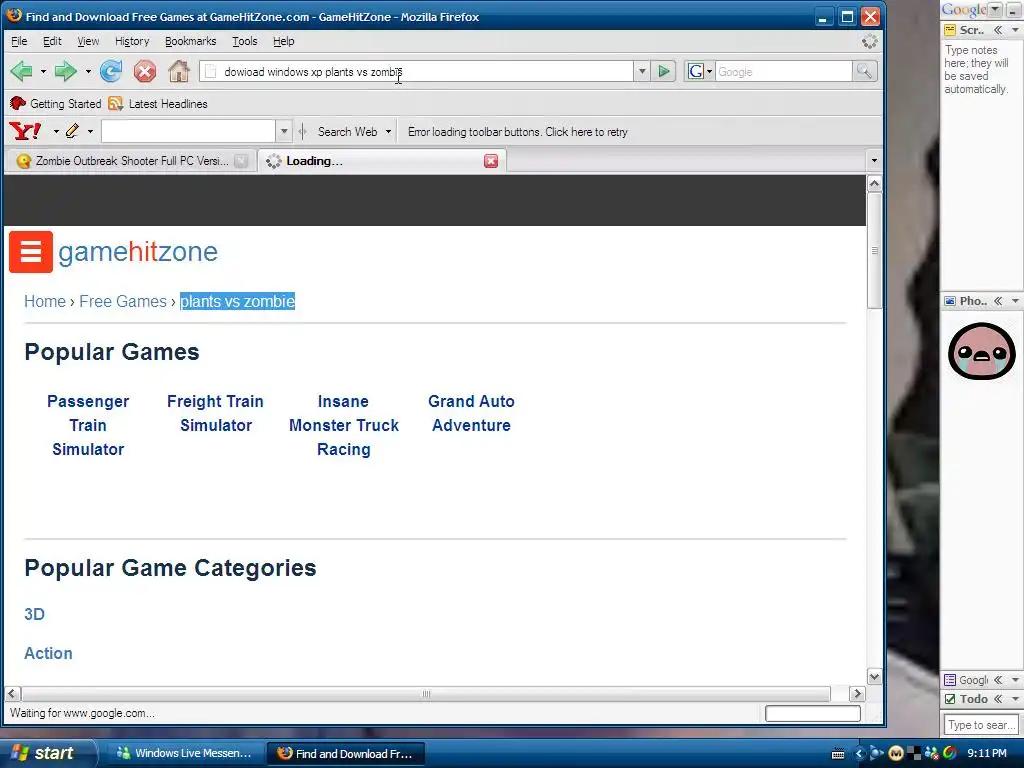Click the Windows start button
Screen dimensions: 1024x768
pyautogui.click(x=48, y=753)
